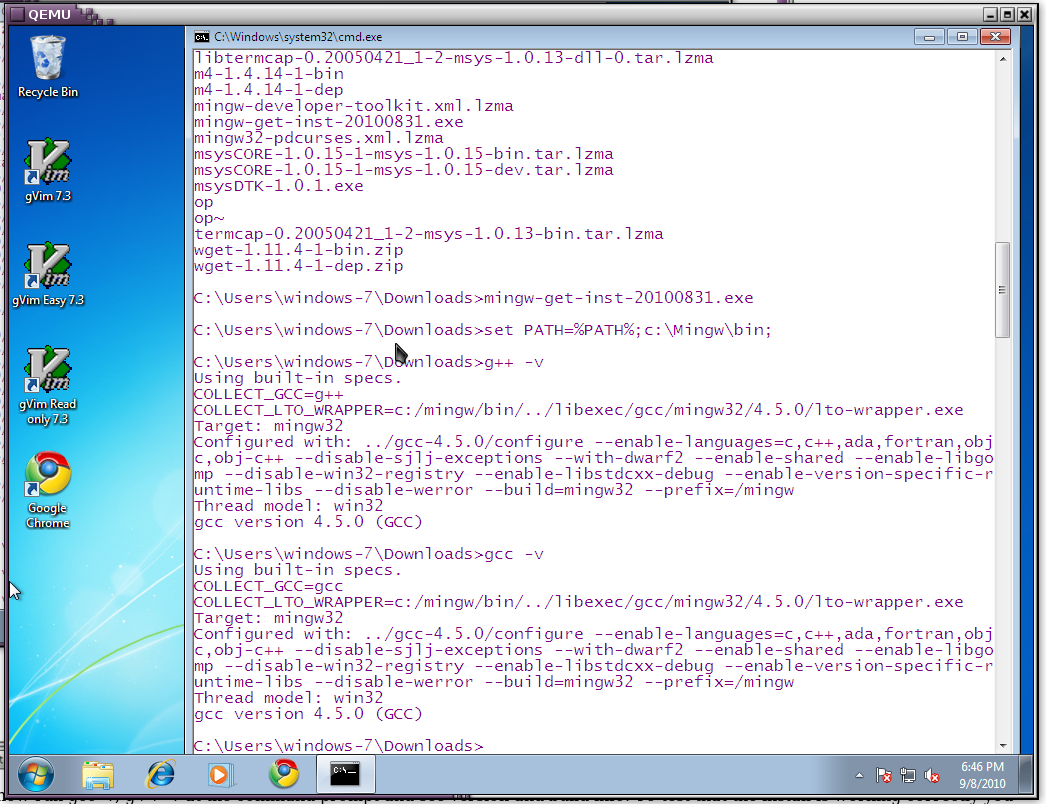This screenshot has height=804, width=1046.
Task: Launch Windows Media Player from the taskbar
Action: coord(221,774)
